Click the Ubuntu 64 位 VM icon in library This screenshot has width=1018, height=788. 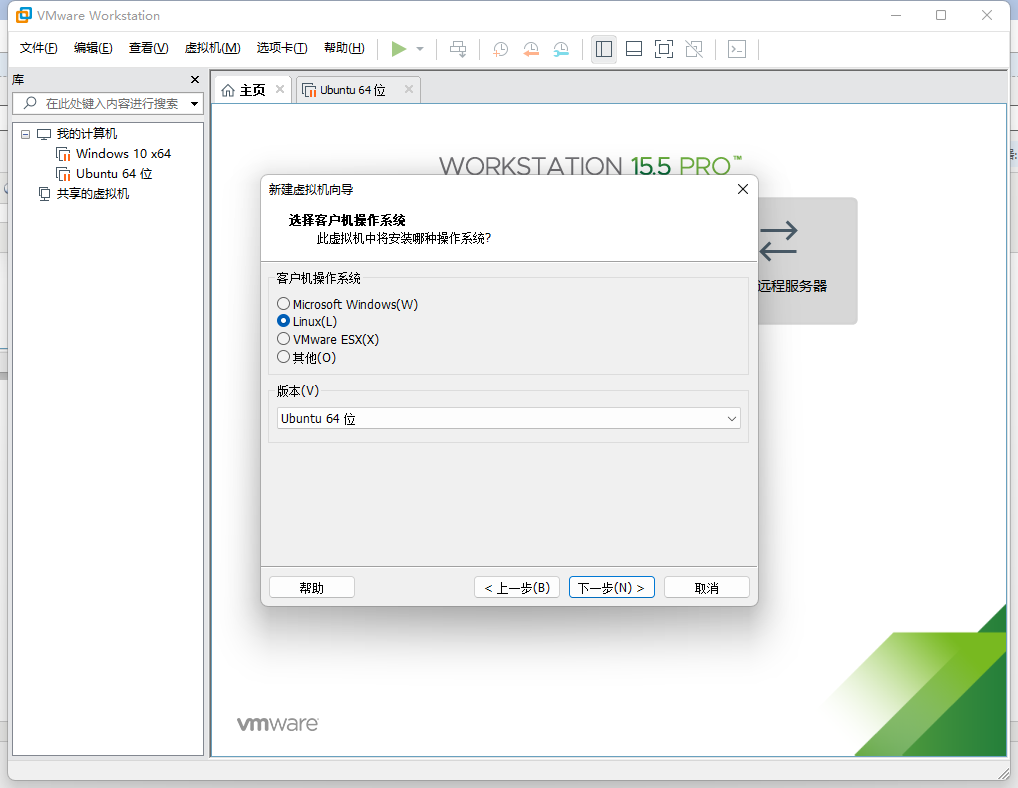coord(63,175)
